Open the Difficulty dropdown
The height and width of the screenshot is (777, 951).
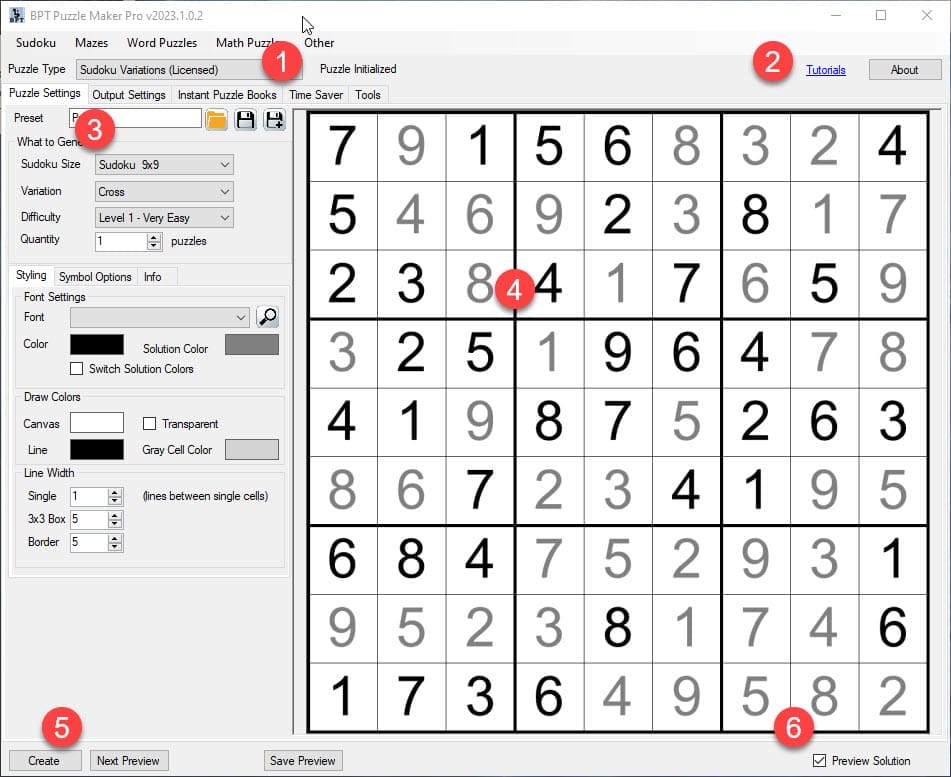[164, 217]
